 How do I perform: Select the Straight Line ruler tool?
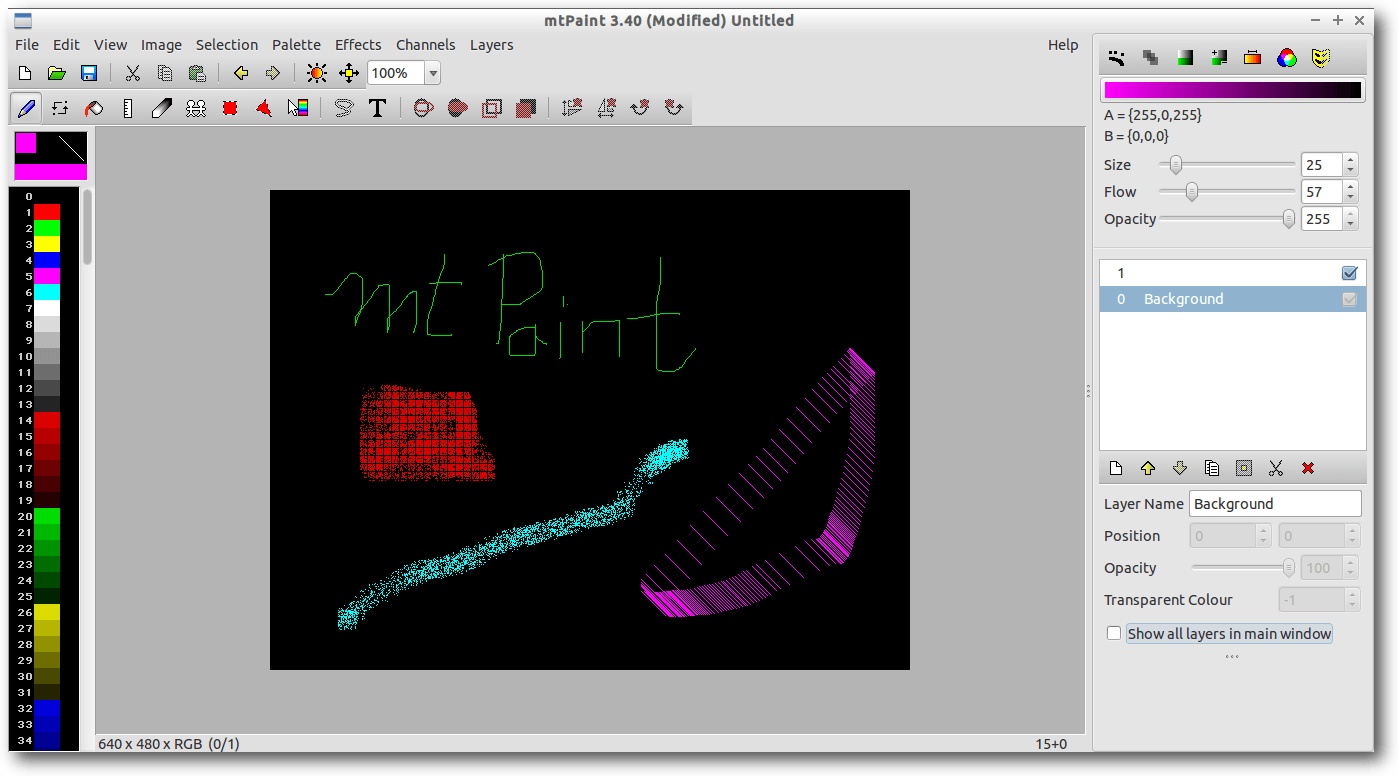[127, 108]
